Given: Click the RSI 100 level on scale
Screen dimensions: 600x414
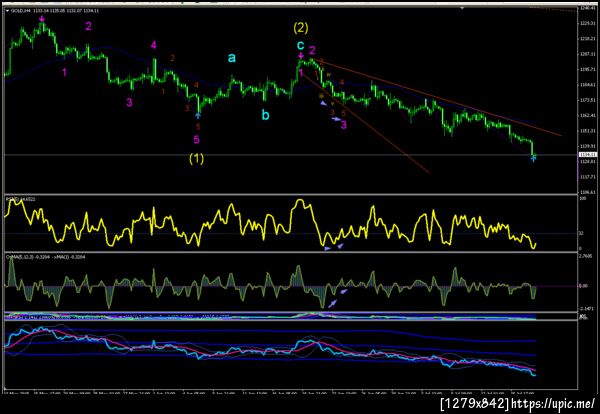Looking at the screenshot, I should tap(583, 199).
